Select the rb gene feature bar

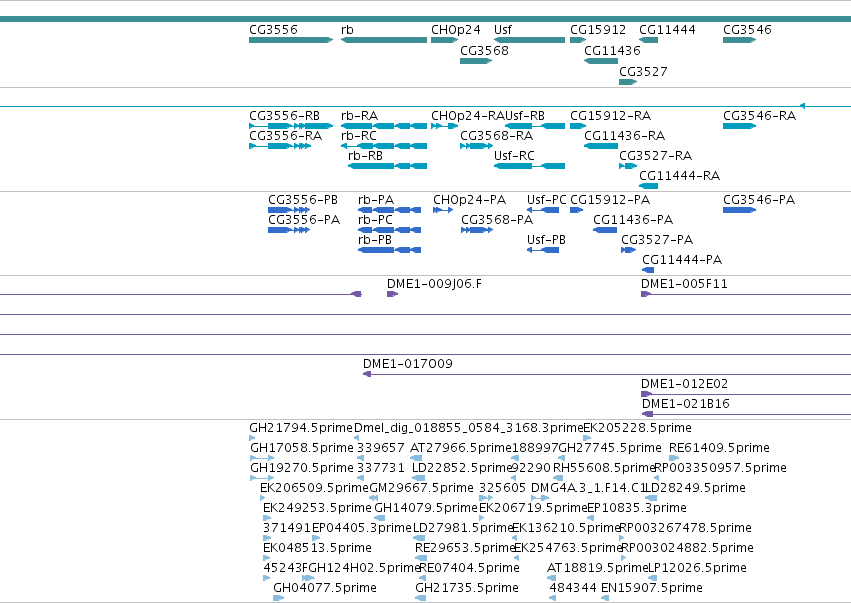pos(384,40)
